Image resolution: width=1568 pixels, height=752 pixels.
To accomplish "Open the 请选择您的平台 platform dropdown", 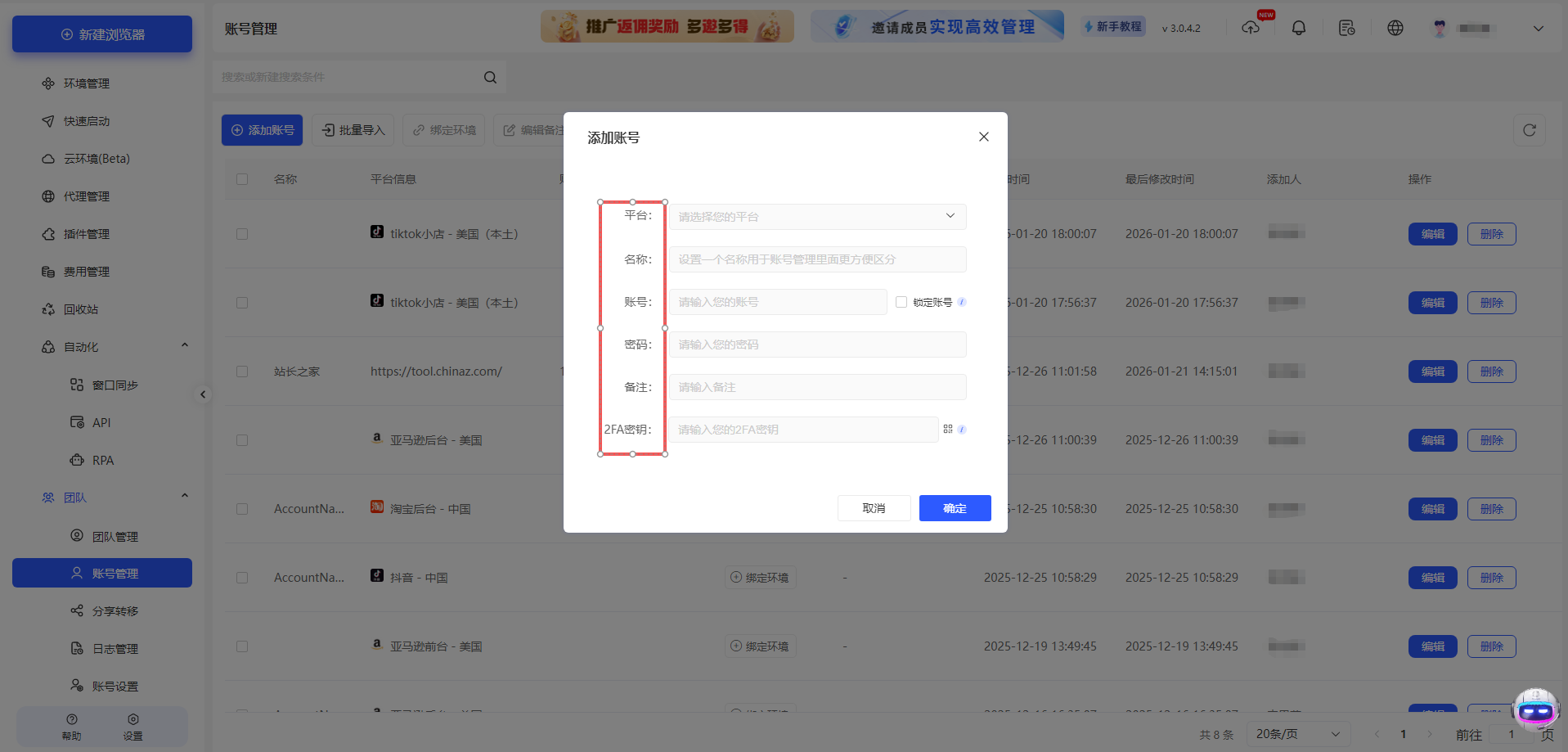I will 815,216.
